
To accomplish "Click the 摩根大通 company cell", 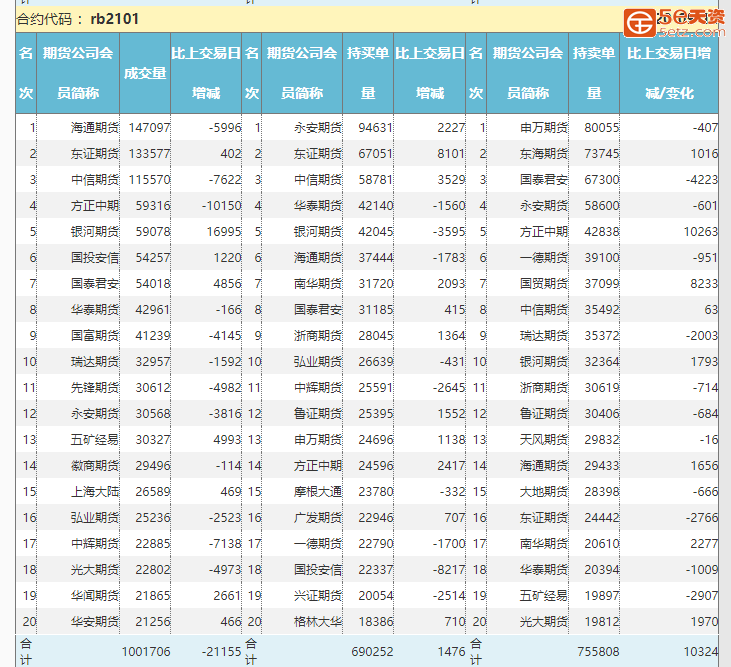I will 318,491.
